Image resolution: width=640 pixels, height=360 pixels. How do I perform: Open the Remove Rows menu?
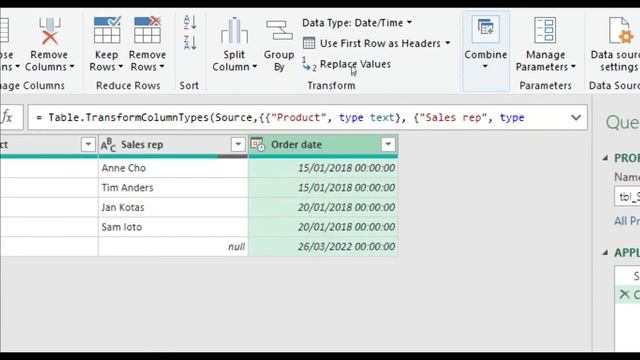147,44
